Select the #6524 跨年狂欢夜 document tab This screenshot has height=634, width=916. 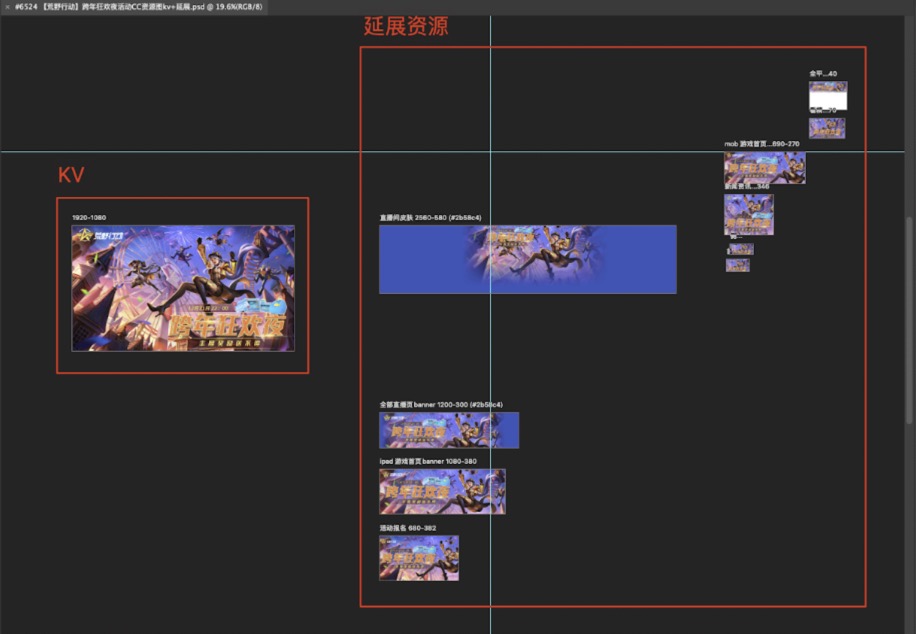click(138, 7)
